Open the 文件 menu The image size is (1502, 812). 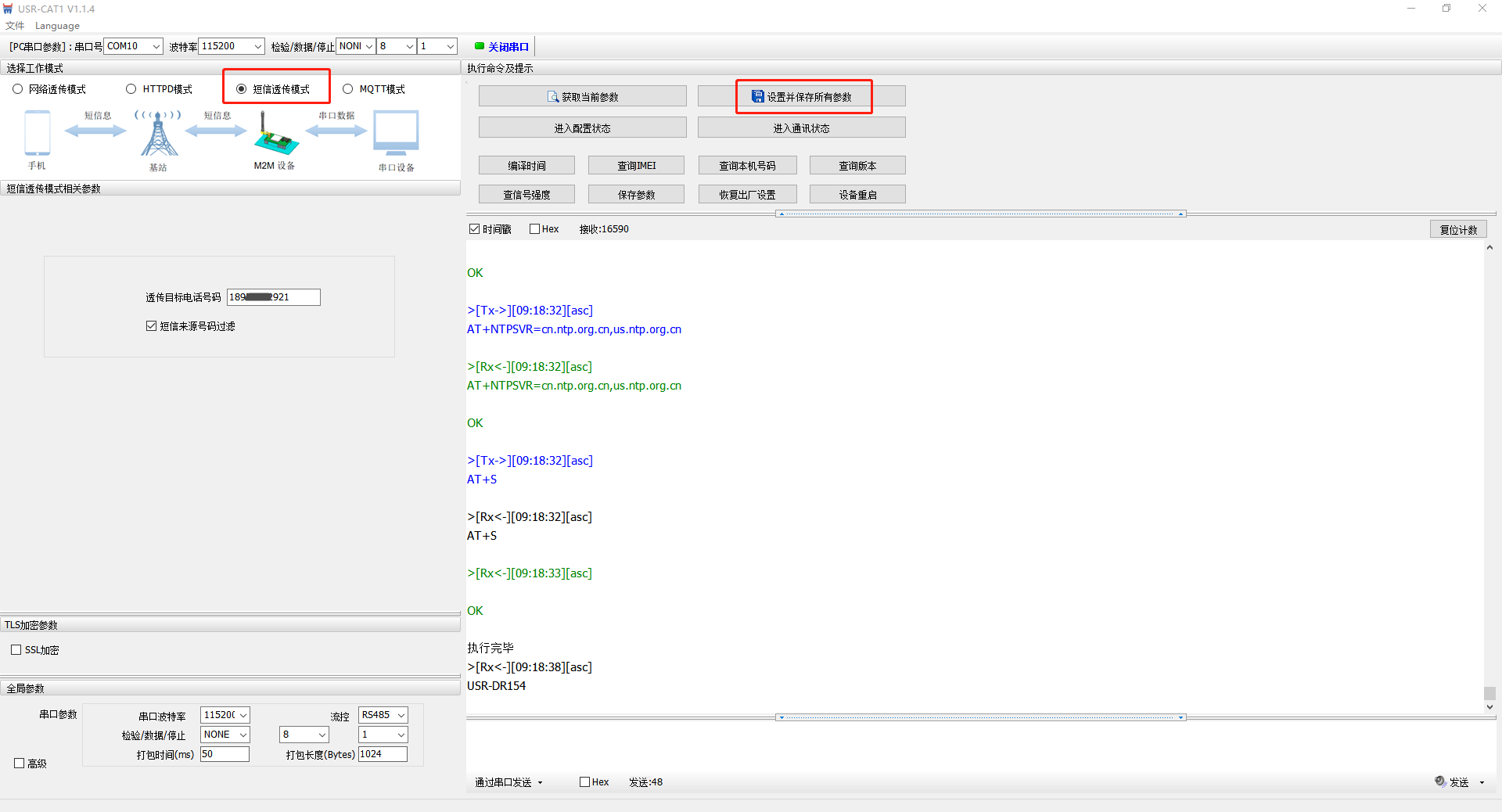(15, 26)
